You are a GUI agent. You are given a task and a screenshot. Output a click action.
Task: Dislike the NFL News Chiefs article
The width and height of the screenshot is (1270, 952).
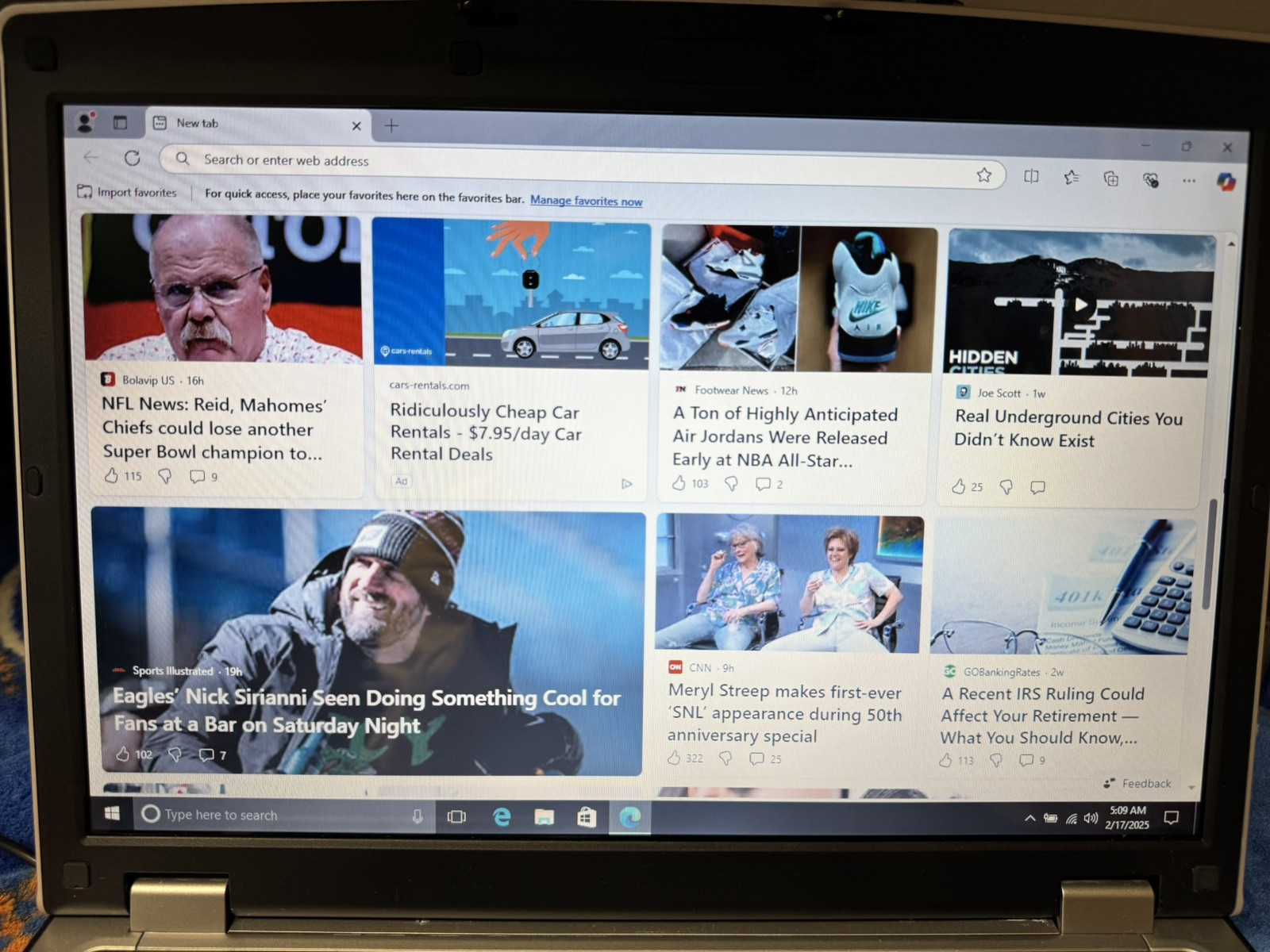tap(165, 476)
